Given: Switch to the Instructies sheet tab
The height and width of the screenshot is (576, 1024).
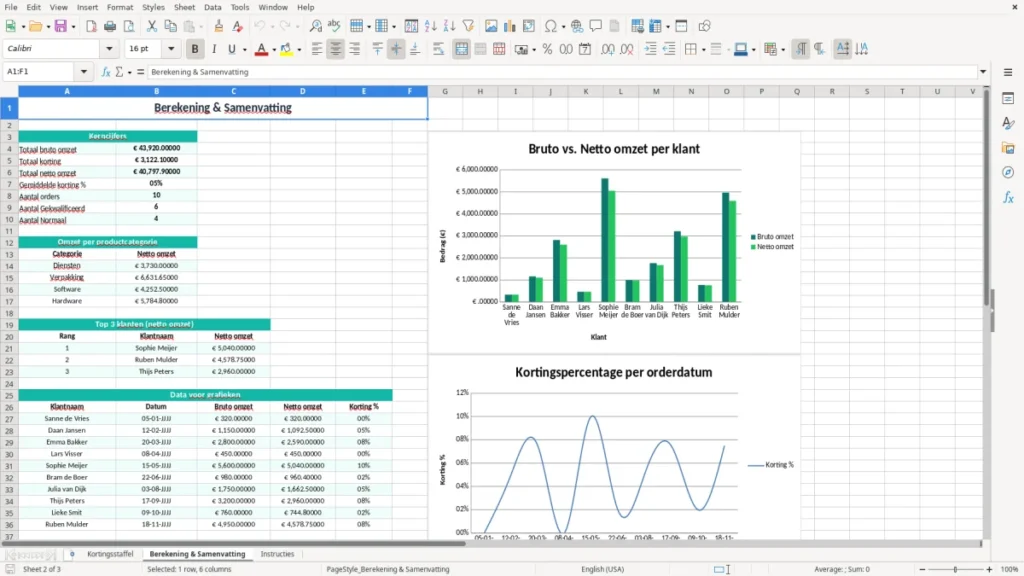Looking at the screenshot, I should pos(277,554).
